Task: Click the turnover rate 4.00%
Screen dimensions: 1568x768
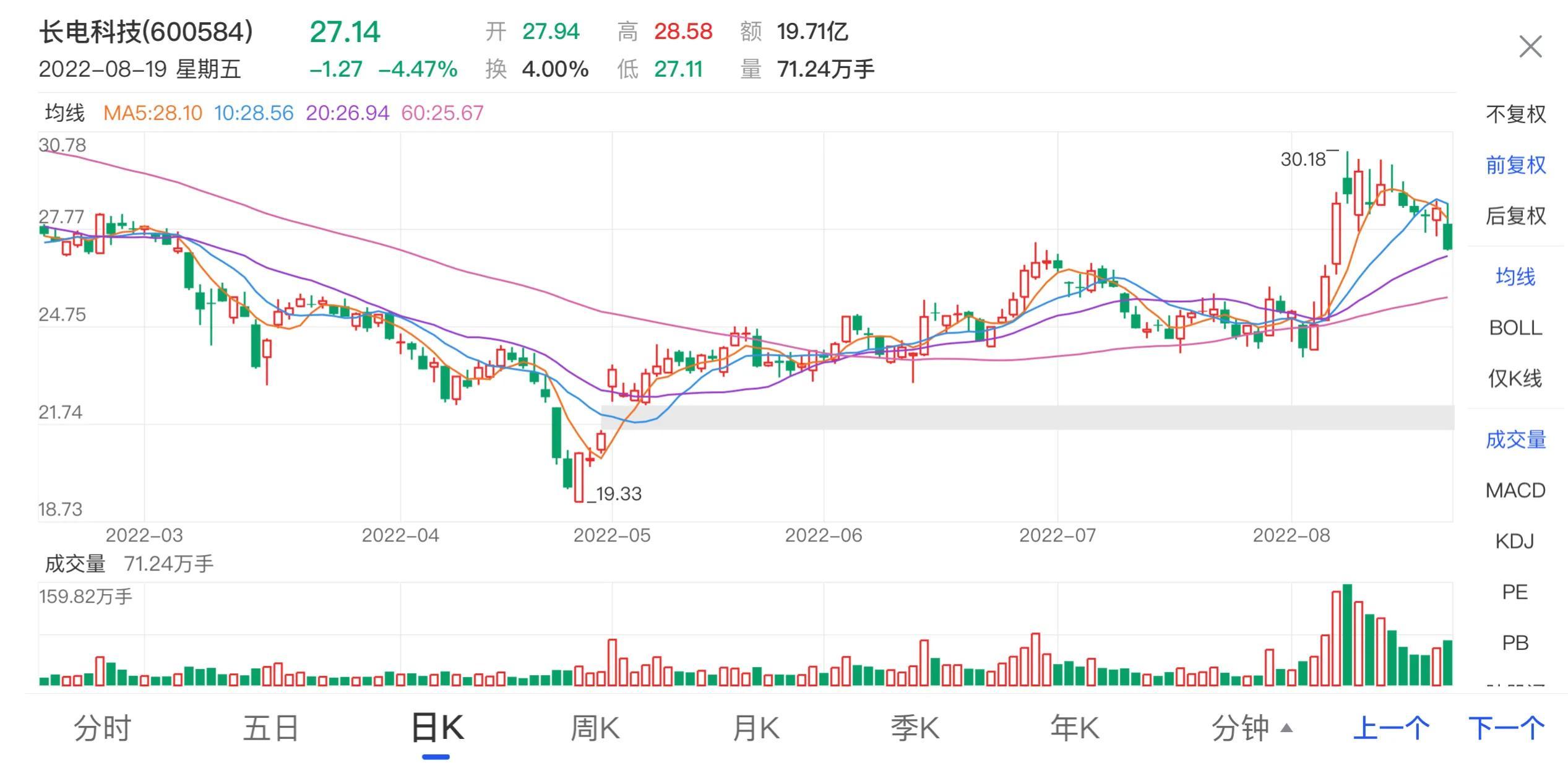Action: (555, 69)
